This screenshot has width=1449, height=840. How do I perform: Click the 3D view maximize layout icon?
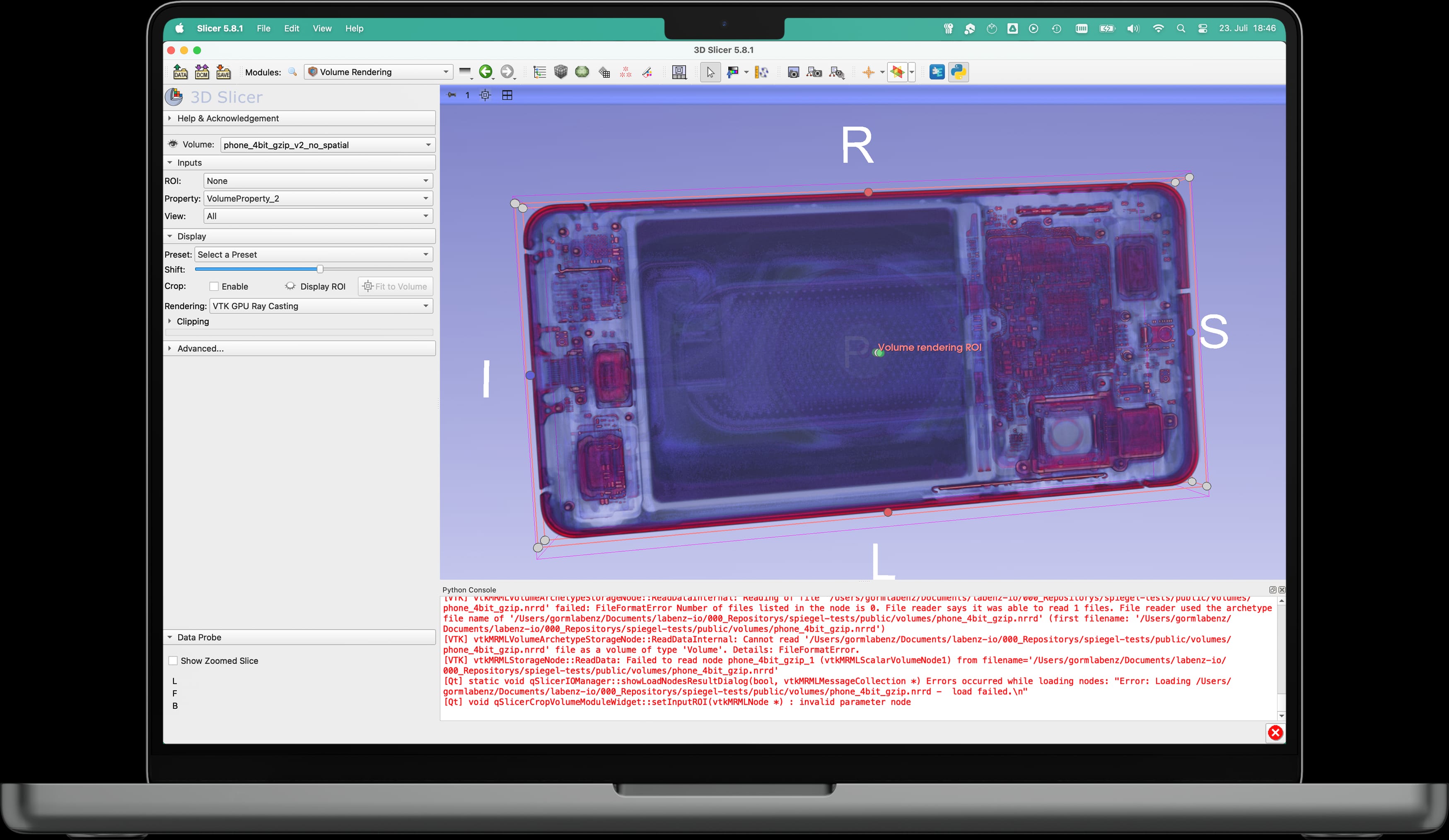coord(507,95)
